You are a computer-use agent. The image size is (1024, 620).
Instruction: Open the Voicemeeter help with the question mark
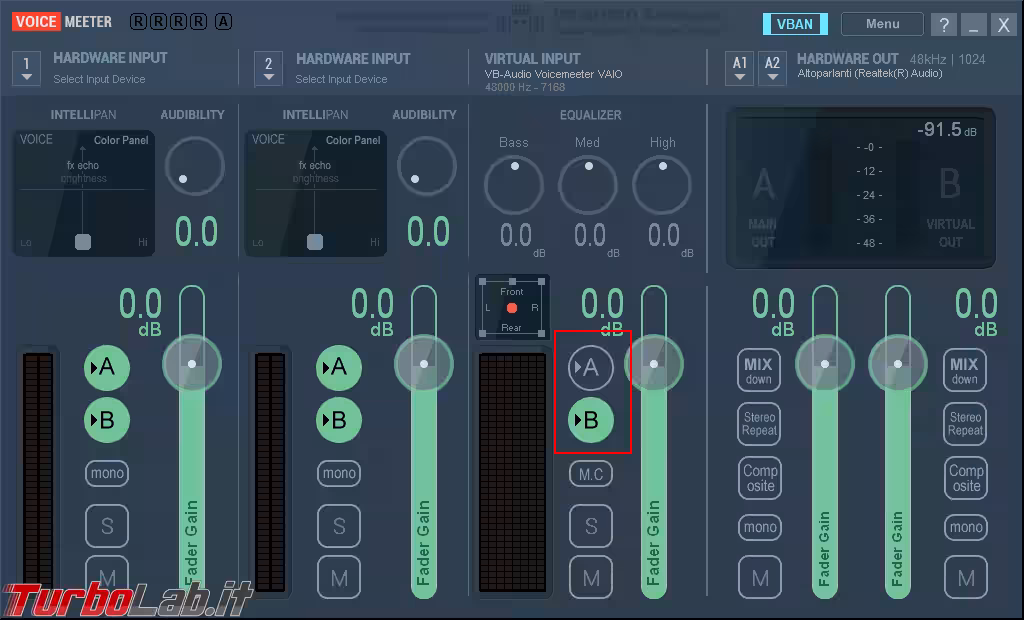point(943,23)
